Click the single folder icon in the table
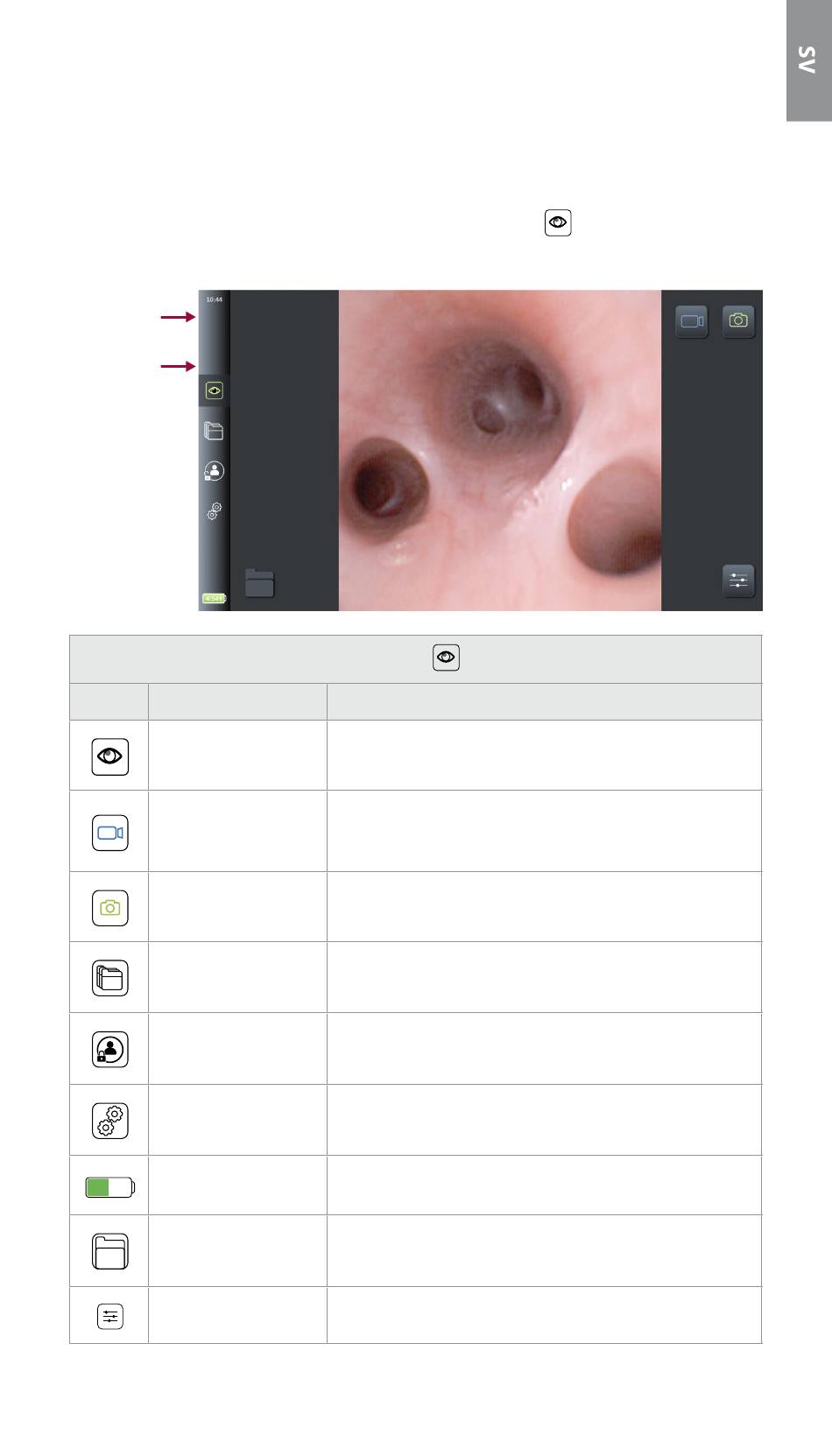Image resolution: width=832 pixels, height=1456 pixels. pos(110,1252)
